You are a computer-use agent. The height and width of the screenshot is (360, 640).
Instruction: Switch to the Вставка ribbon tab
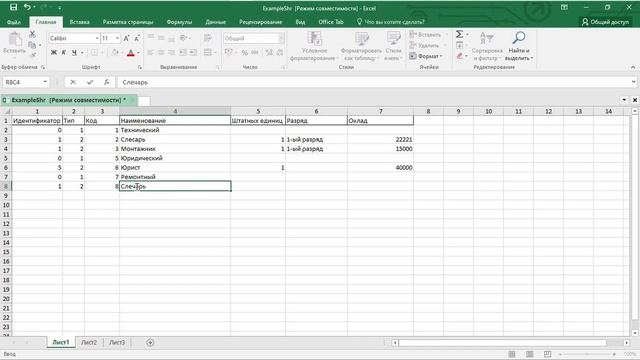[x=79, y=22]
